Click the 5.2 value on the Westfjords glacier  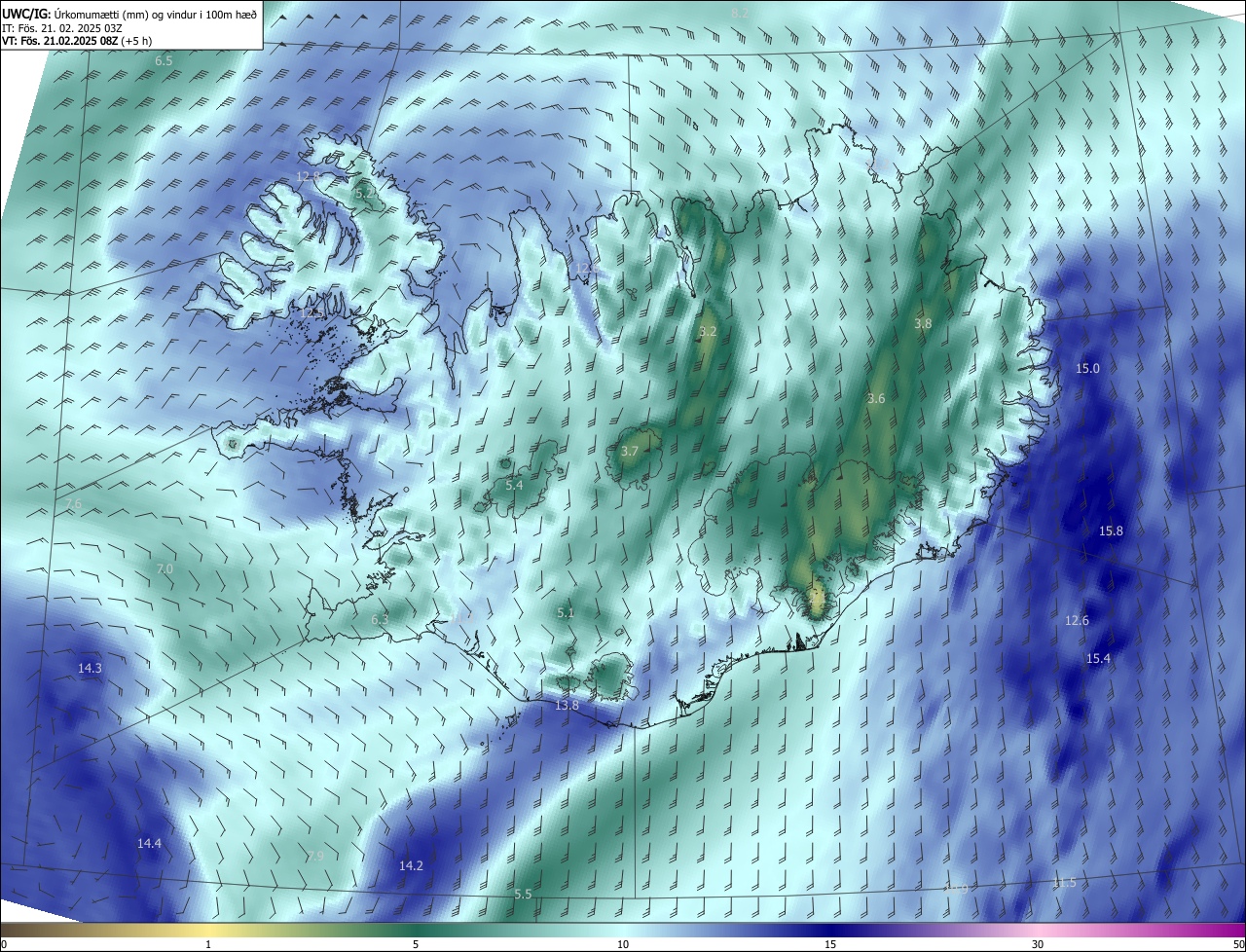point(365,194)
